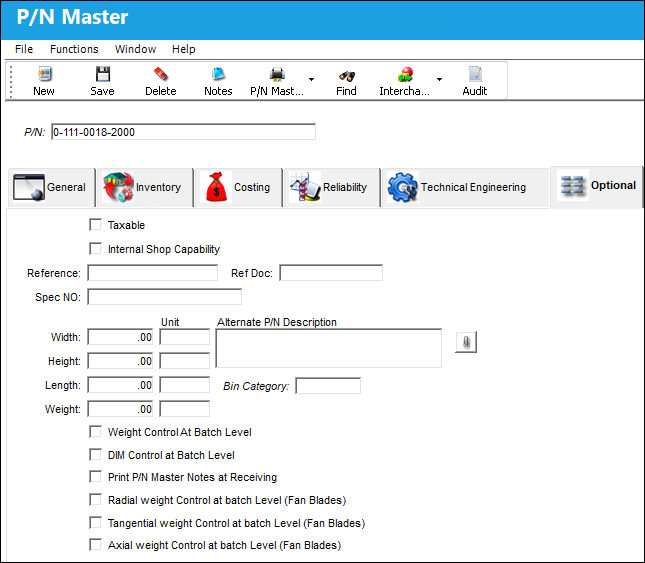Image resolution: width=645 pixels, height=563 pixels.
Task: Check Axial weight Control at batch Level
Action: pos(95,545)
